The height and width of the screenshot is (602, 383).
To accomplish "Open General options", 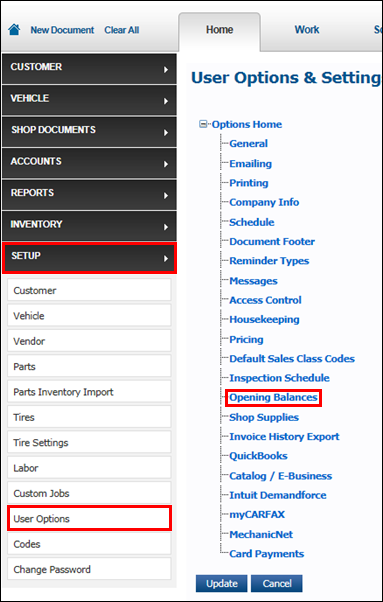I will pyautogui.click(x=248, y=144).
